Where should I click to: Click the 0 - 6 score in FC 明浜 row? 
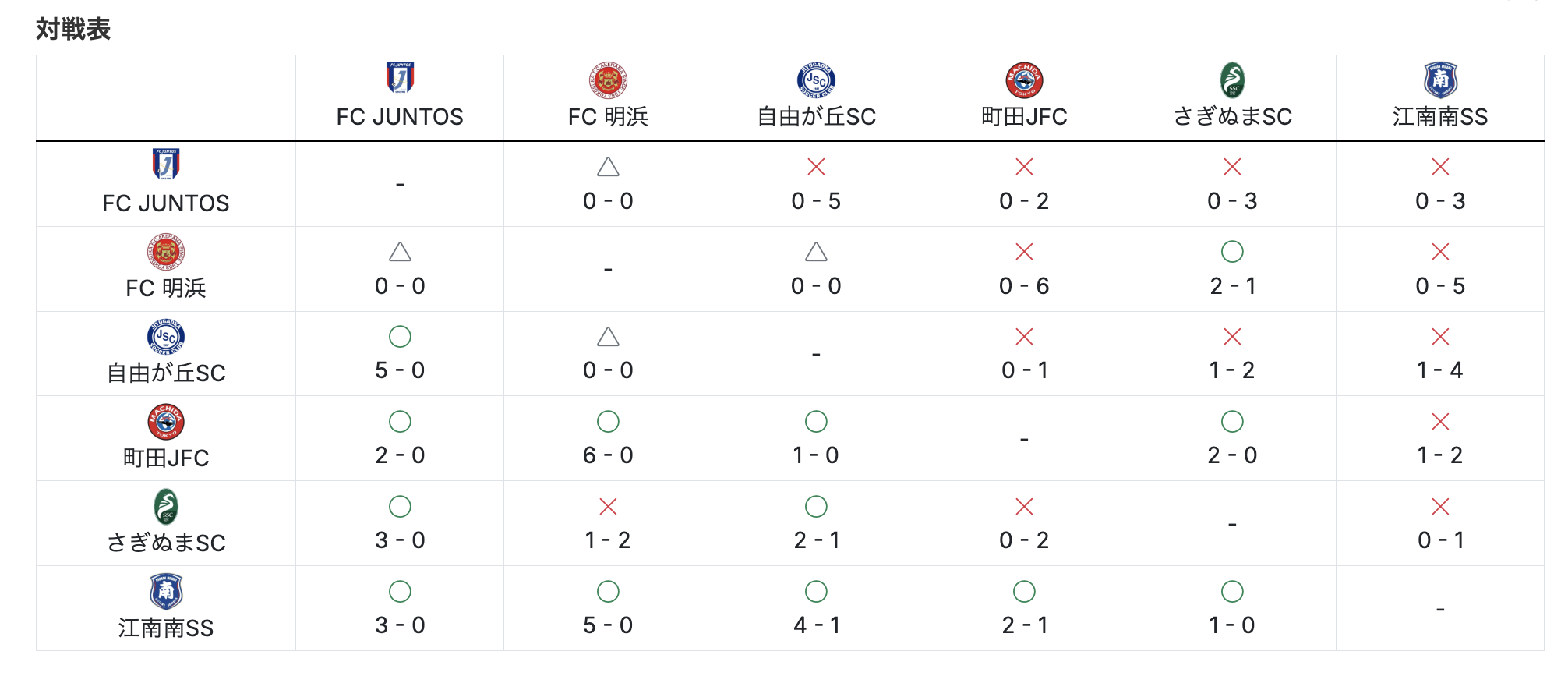click(1024, 286)
